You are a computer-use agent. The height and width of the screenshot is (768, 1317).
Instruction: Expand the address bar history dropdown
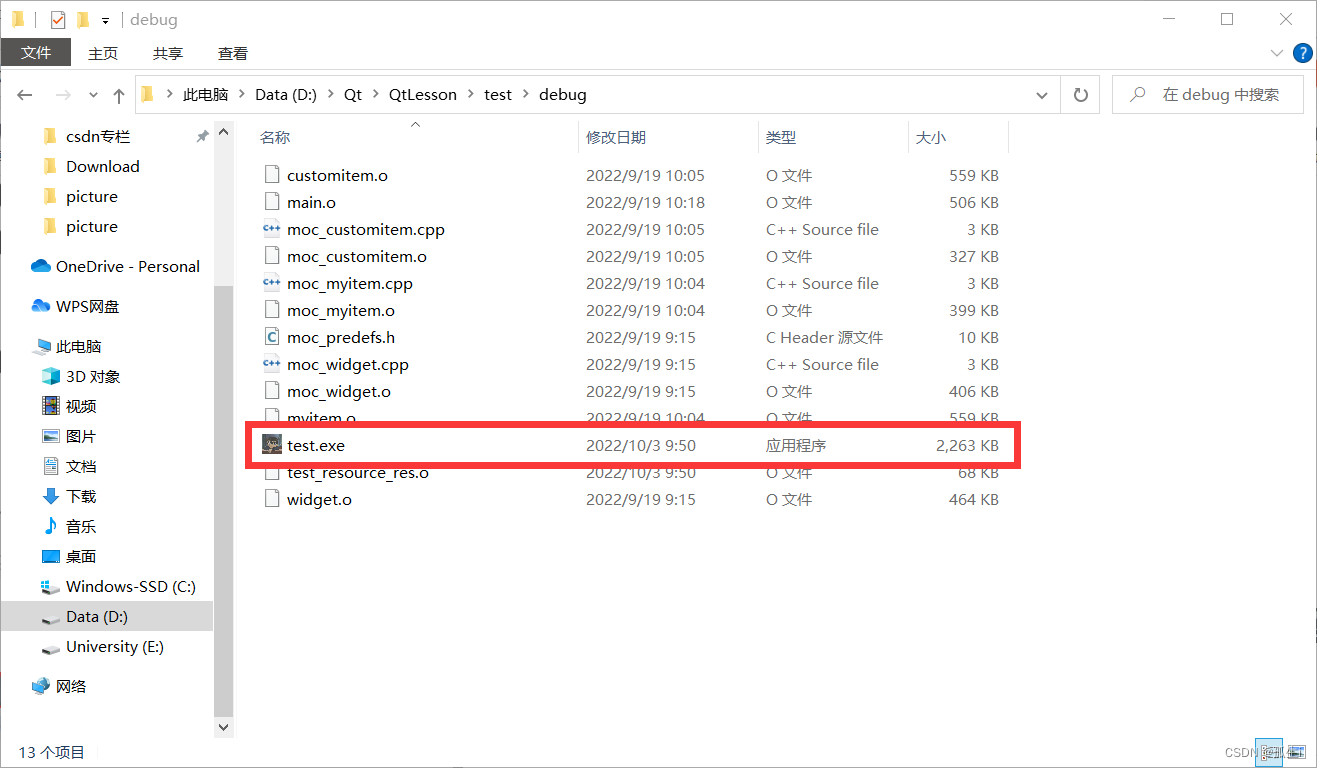[1042, 94]
